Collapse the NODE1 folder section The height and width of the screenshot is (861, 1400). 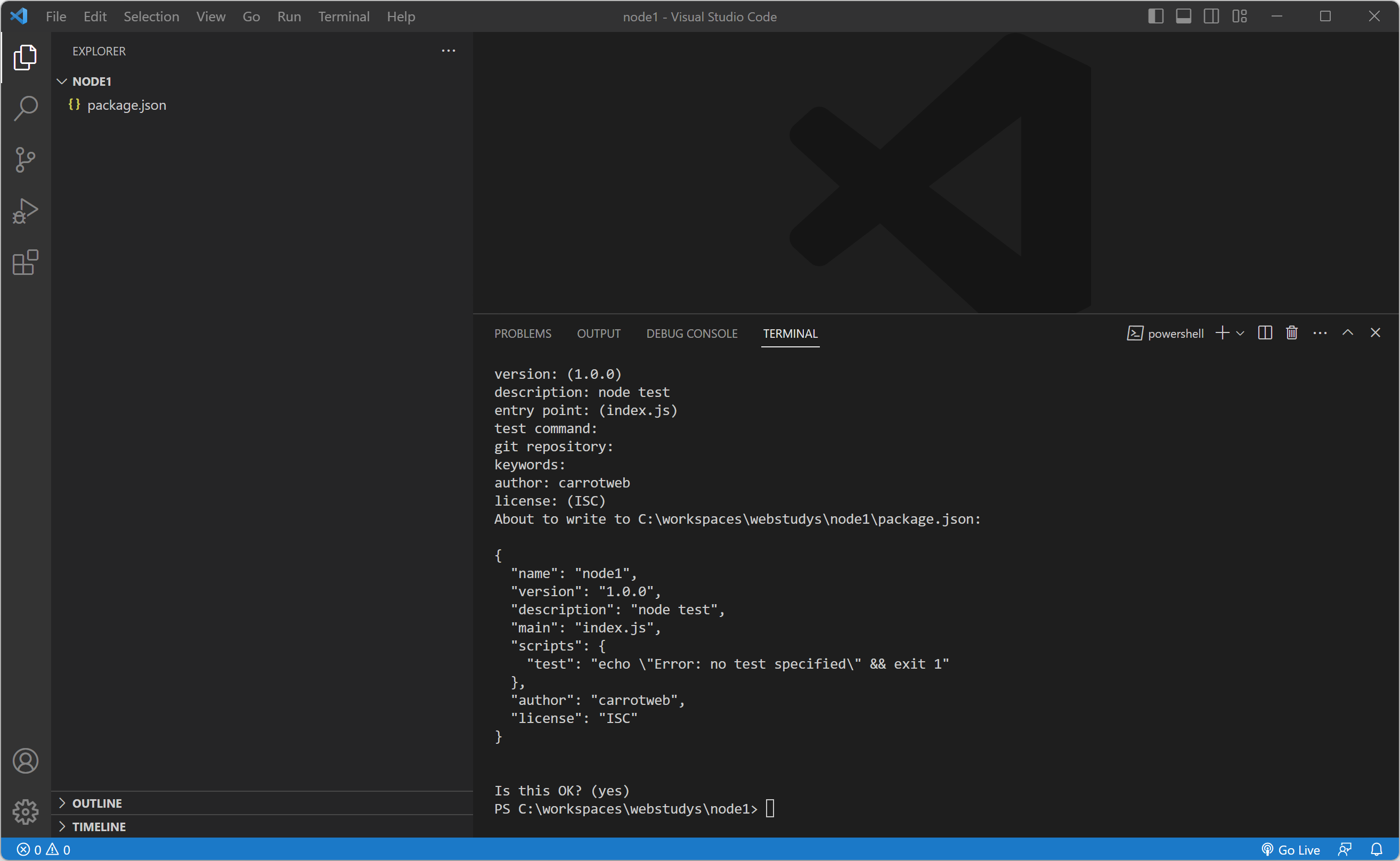[x=62, y=82]
